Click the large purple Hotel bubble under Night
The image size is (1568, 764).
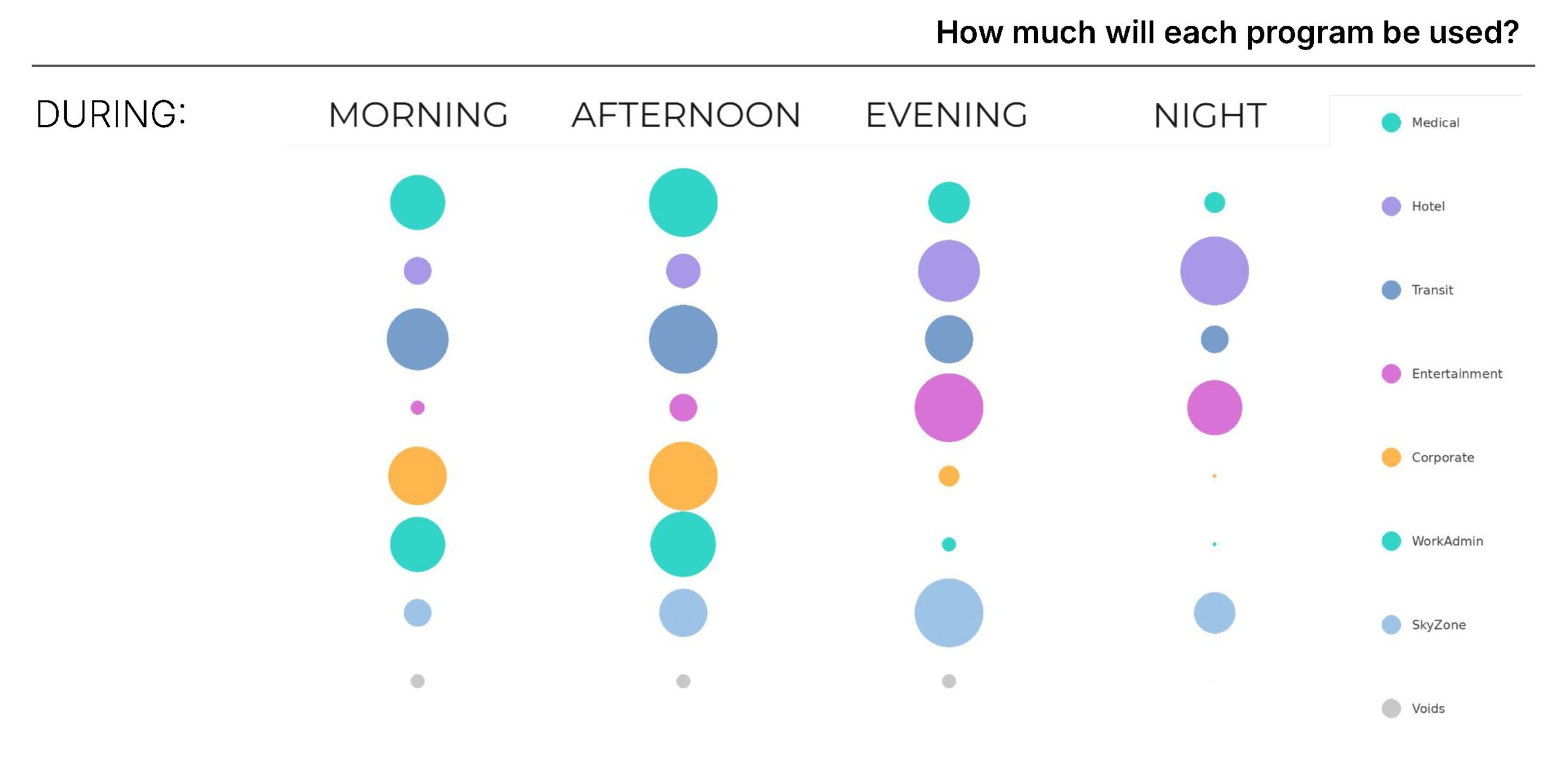point(1214,271)
